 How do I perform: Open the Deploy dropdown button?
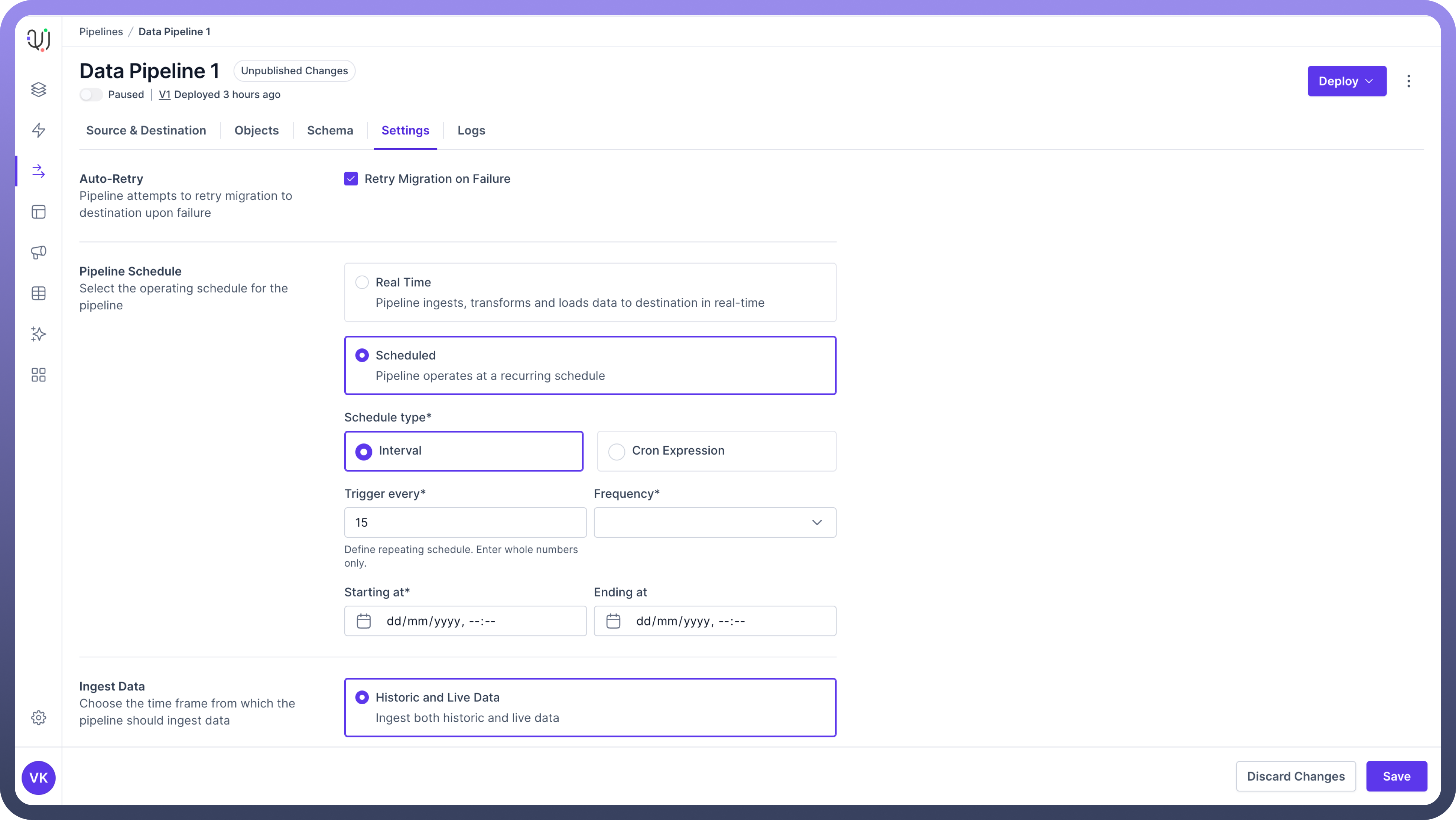pos(1346,81)
